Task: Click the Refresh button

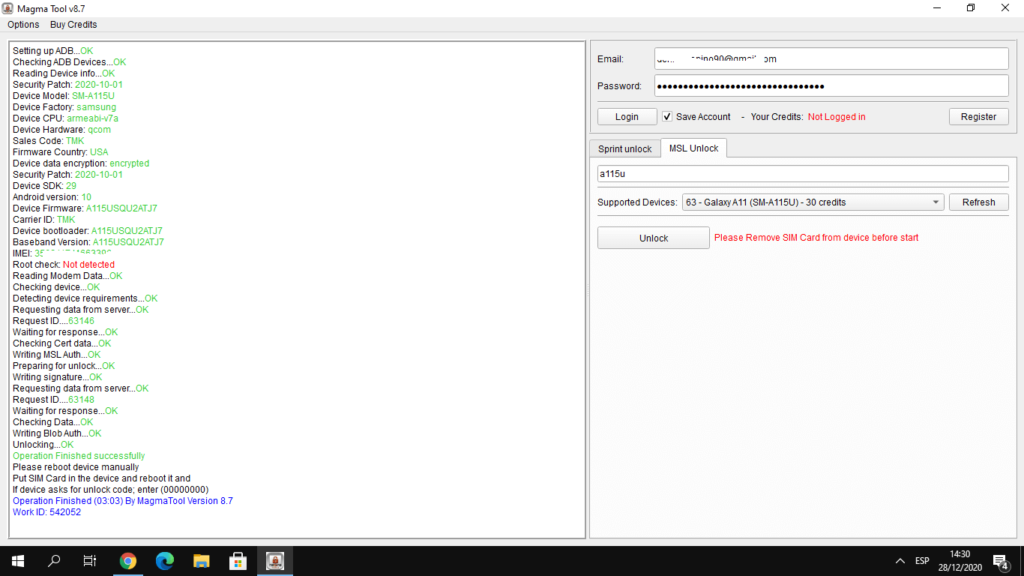Action: [x=978, y=202]
